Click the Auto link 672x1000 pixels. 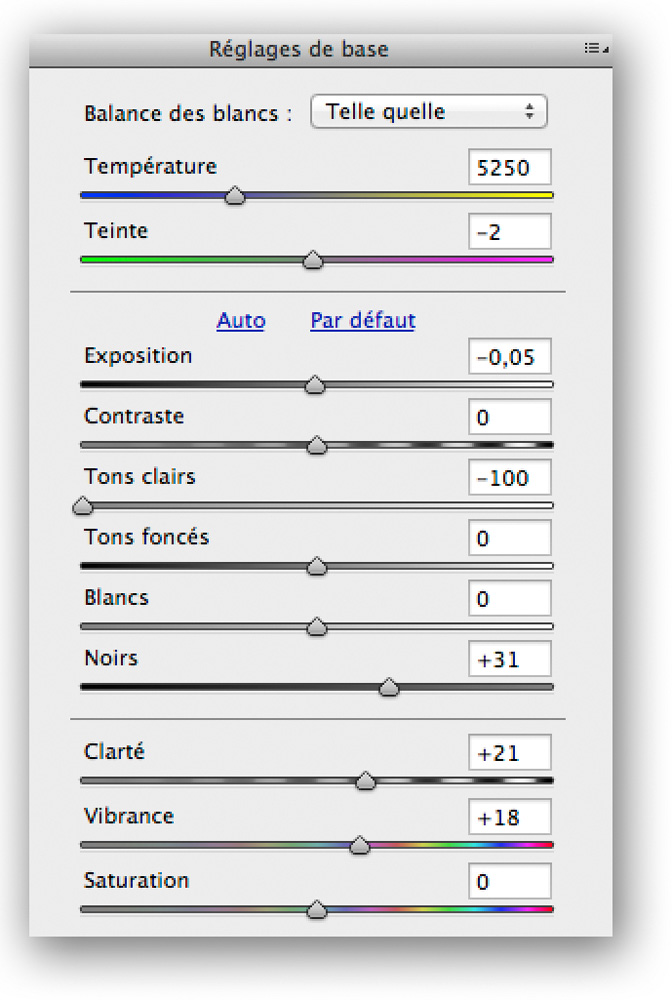tap(241, 320)
